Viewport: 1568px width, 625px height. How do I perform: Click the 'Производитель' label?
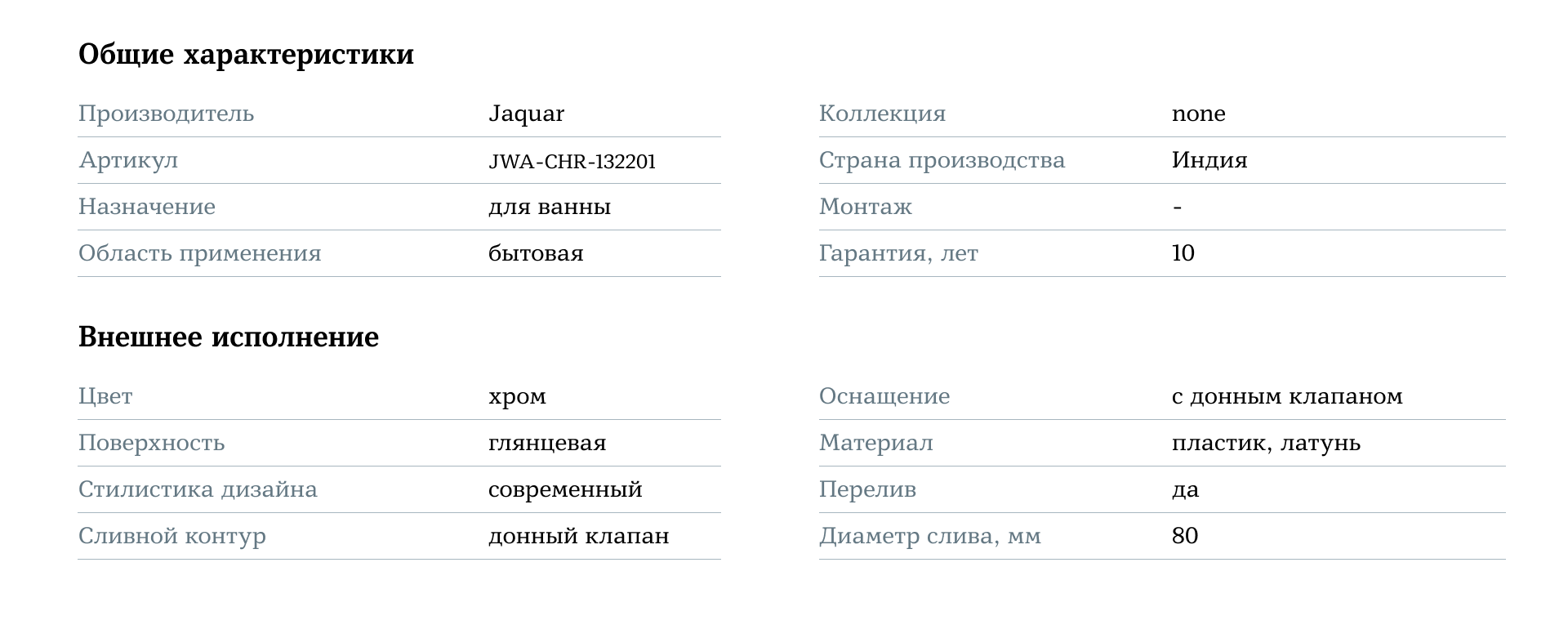(x=166, y=114)
